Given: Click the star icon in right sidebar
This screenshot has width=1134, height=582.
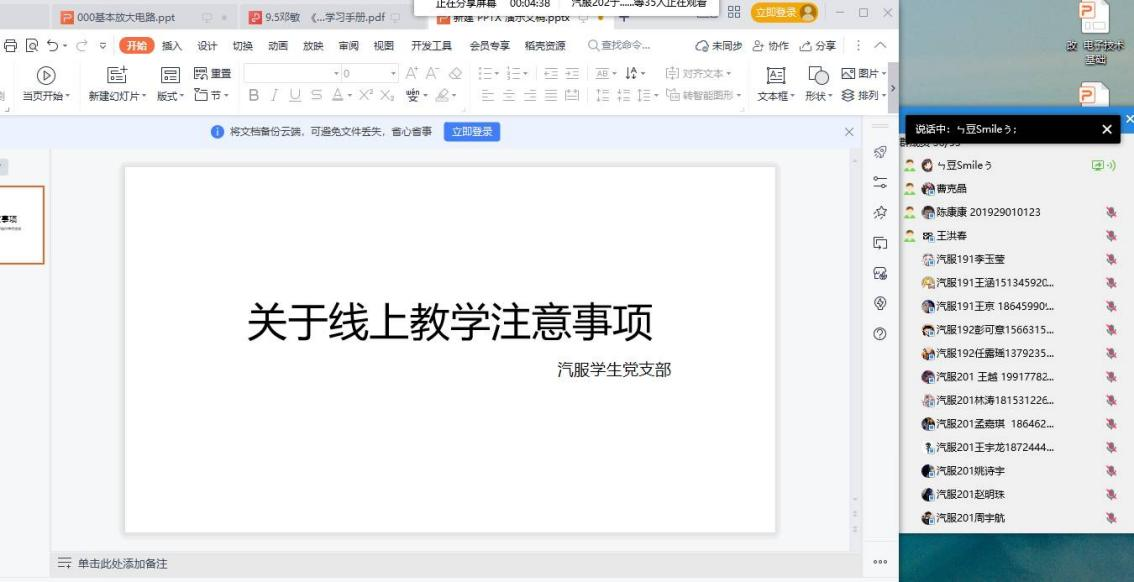Looking at the screenshot, I should coord(880,212).
